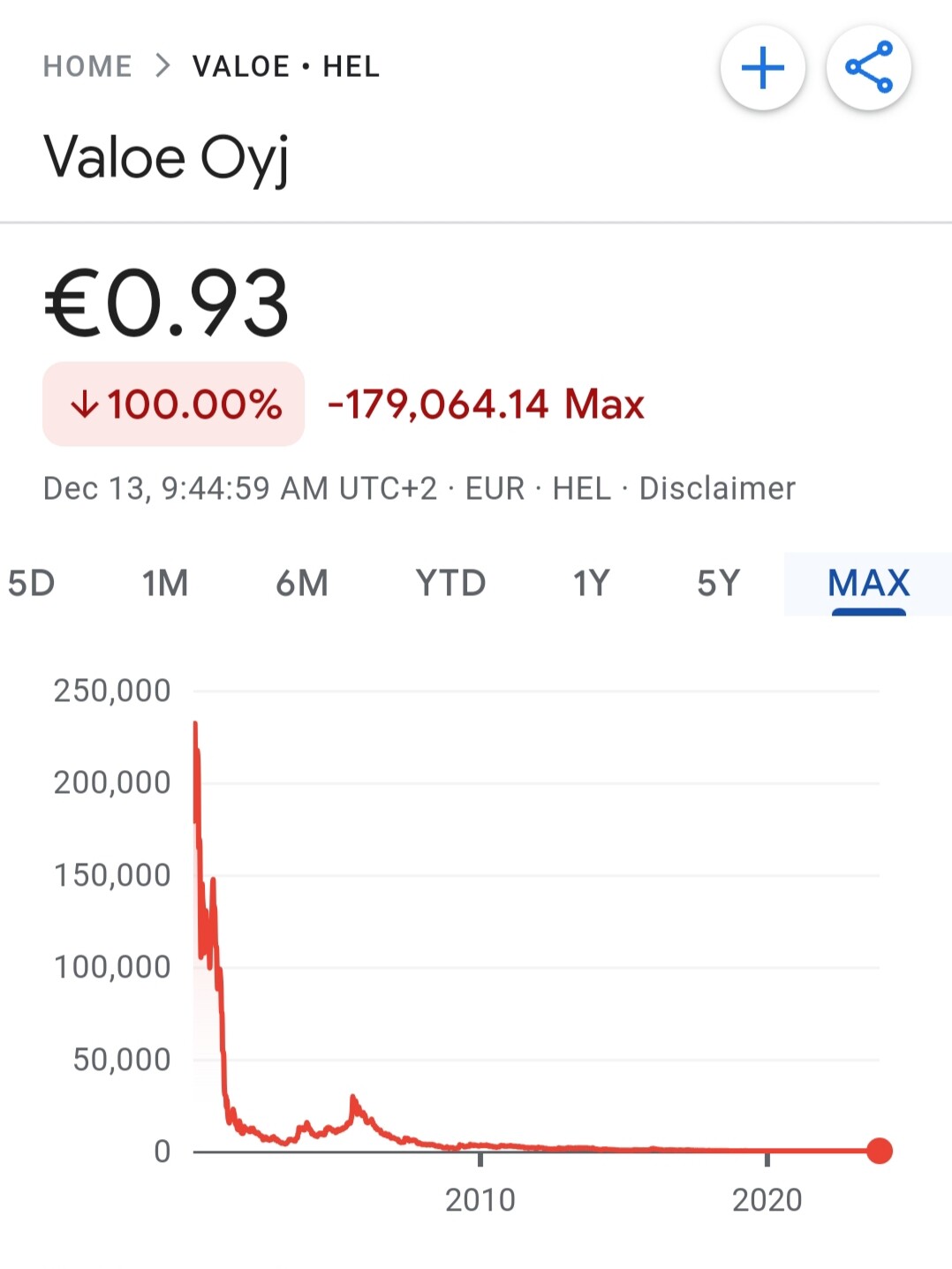Select the MAX range tab
This screenshot has width=952, height=1269.
click(x=868, y=583)
